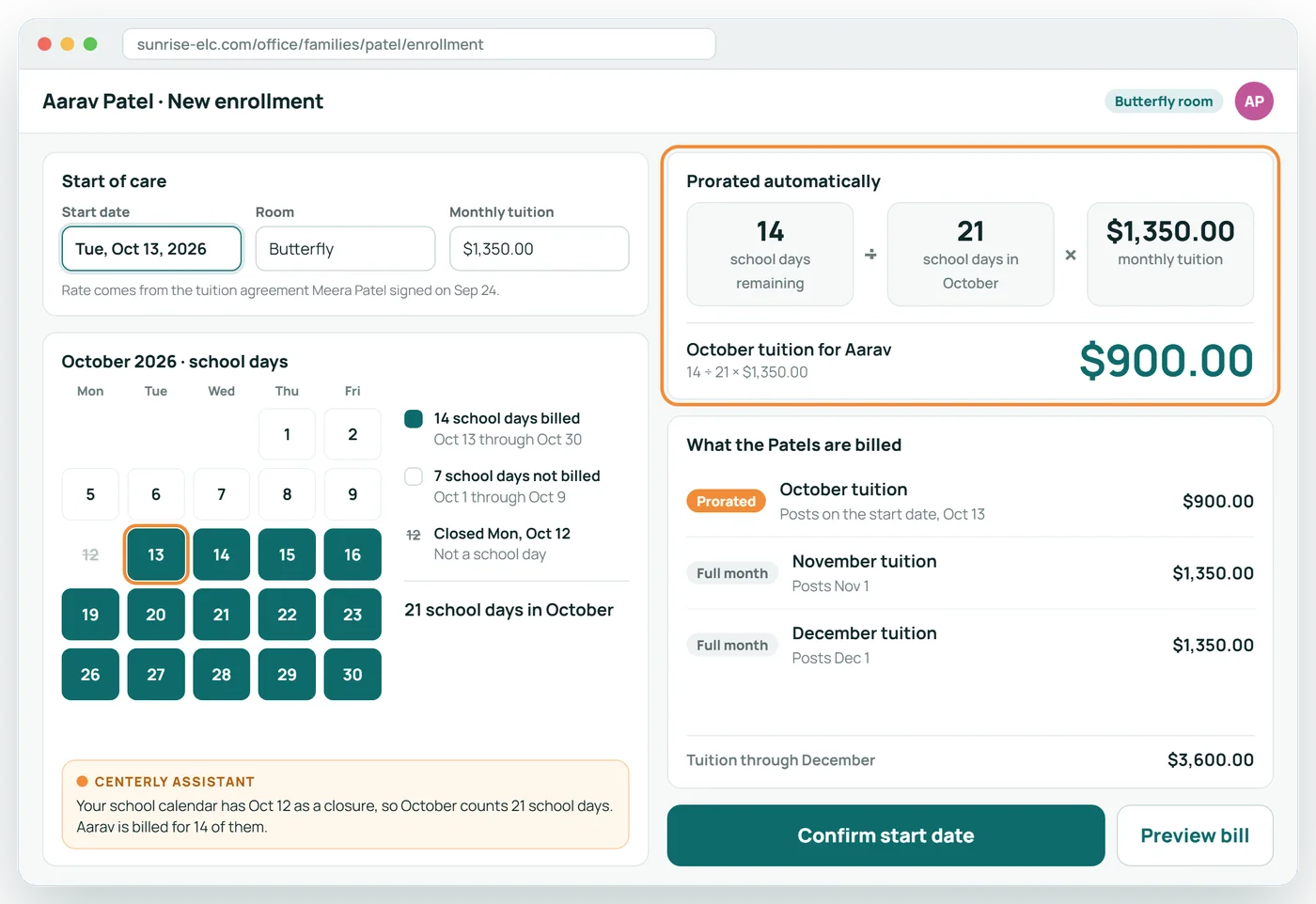Screen dimensions: 1316x904
Task: Open the Room field showing Butterfly
Action: tap(345, 249)
